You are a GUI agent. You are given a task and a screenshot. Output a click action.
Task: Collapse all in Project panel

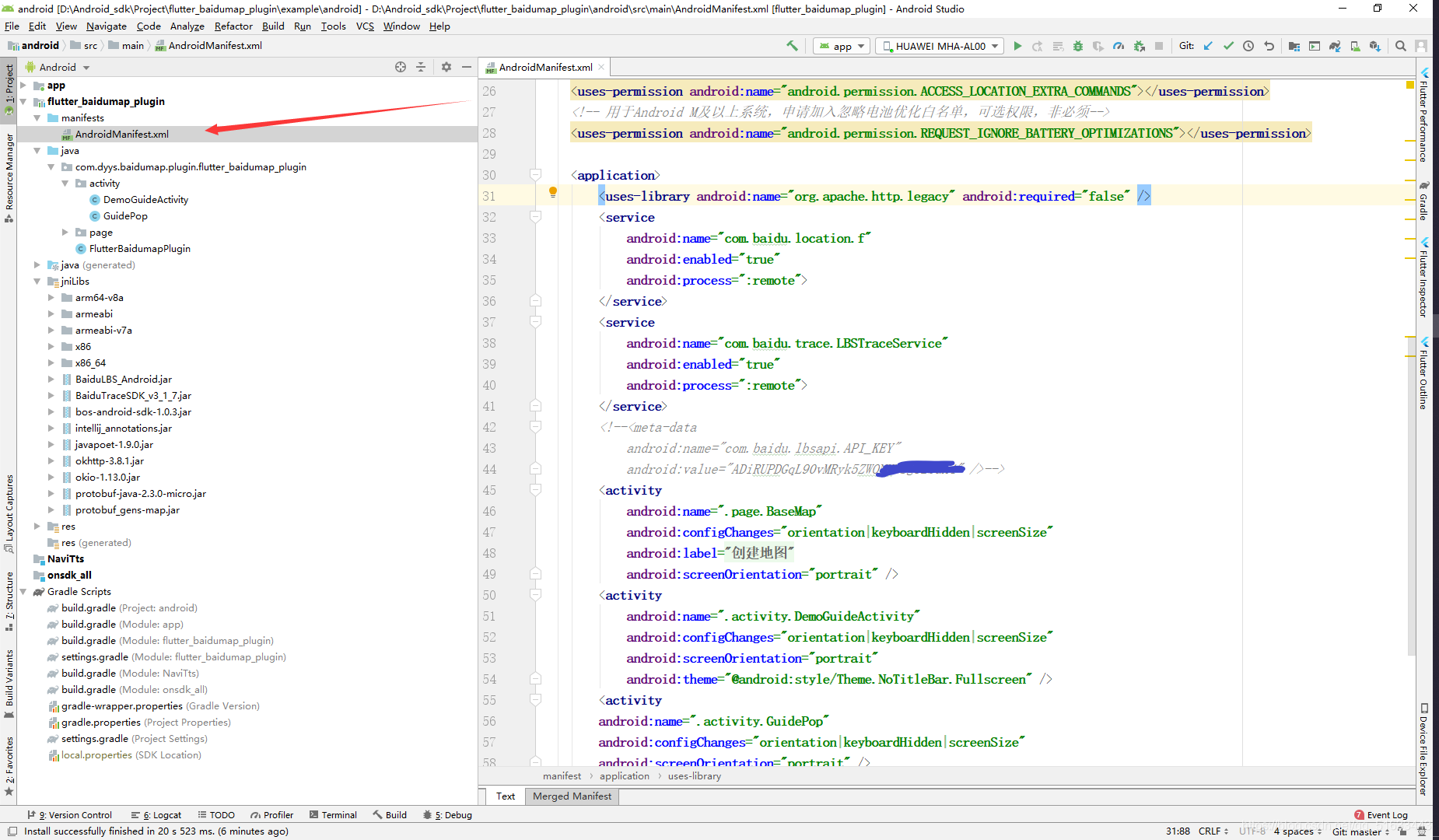[x=421, y=67]
